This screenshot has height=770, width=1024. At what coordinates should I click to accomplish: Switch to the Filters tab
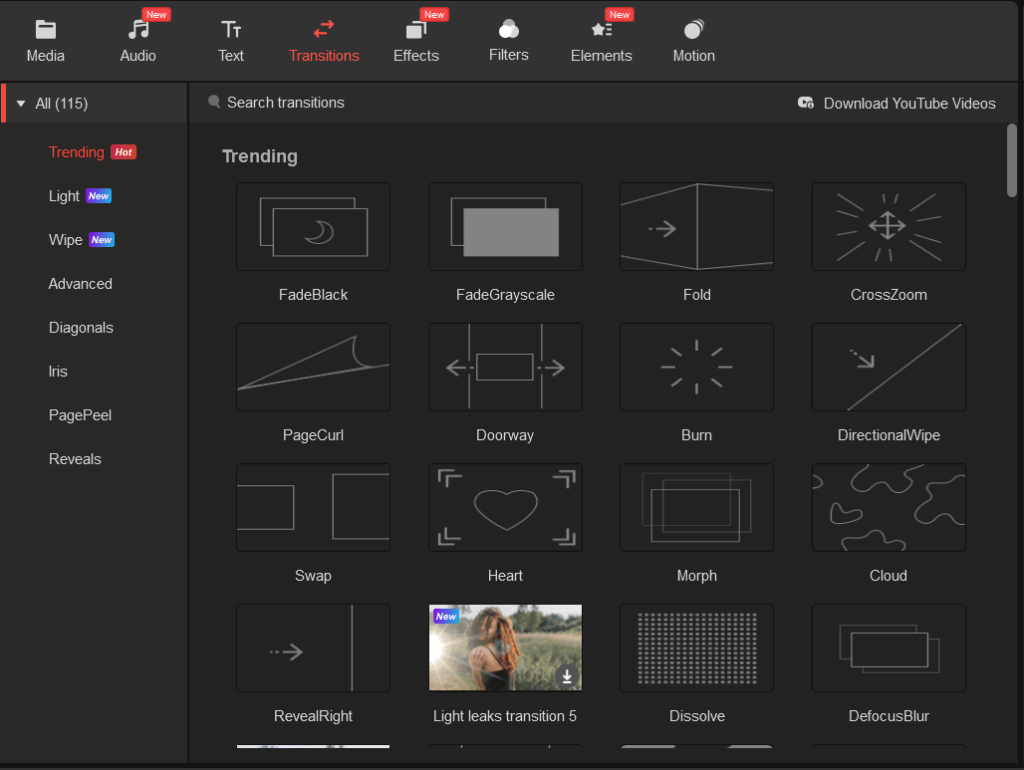point(509,41)
